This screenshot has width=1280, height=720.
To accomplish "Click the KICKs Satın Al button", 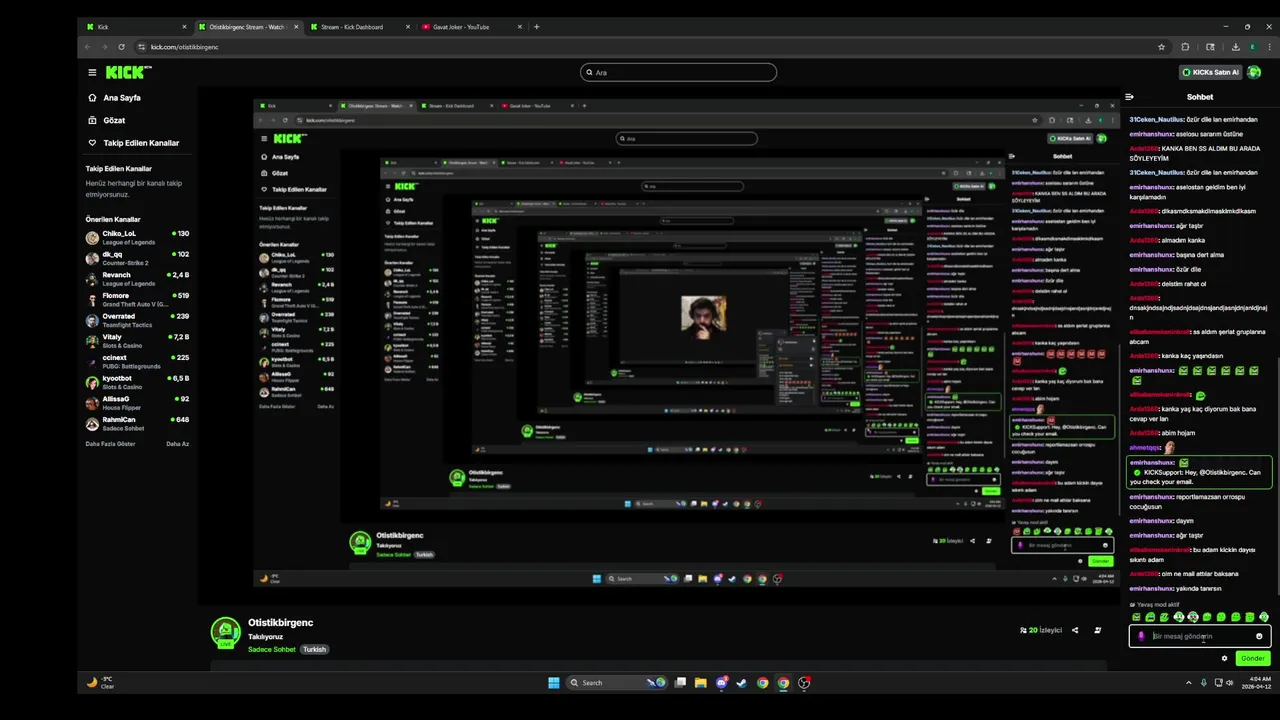I will coord(1210,72).
